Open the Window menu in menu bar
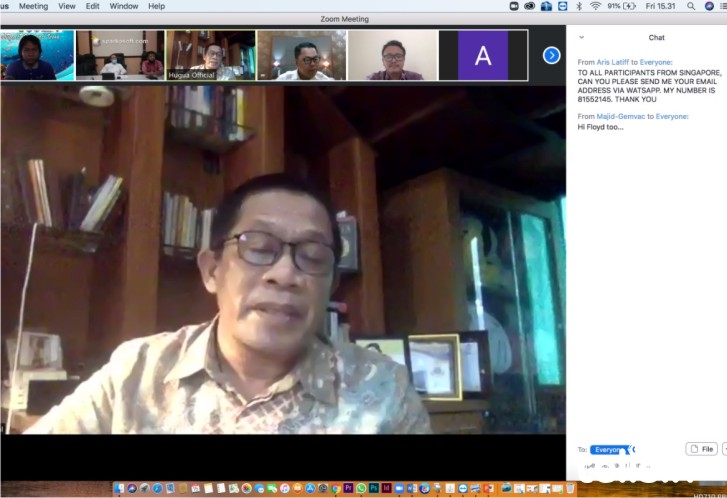727x498 pixels. pos(124,6)
